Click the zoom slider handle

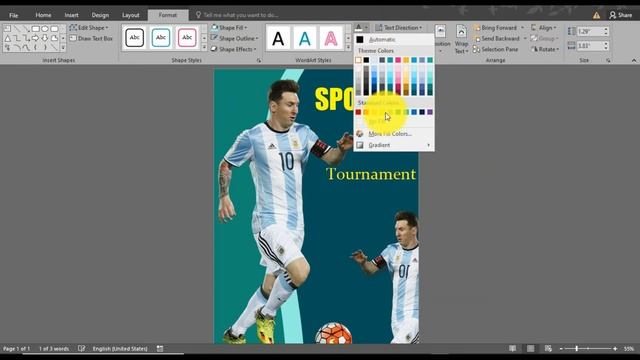coord(576,349)
